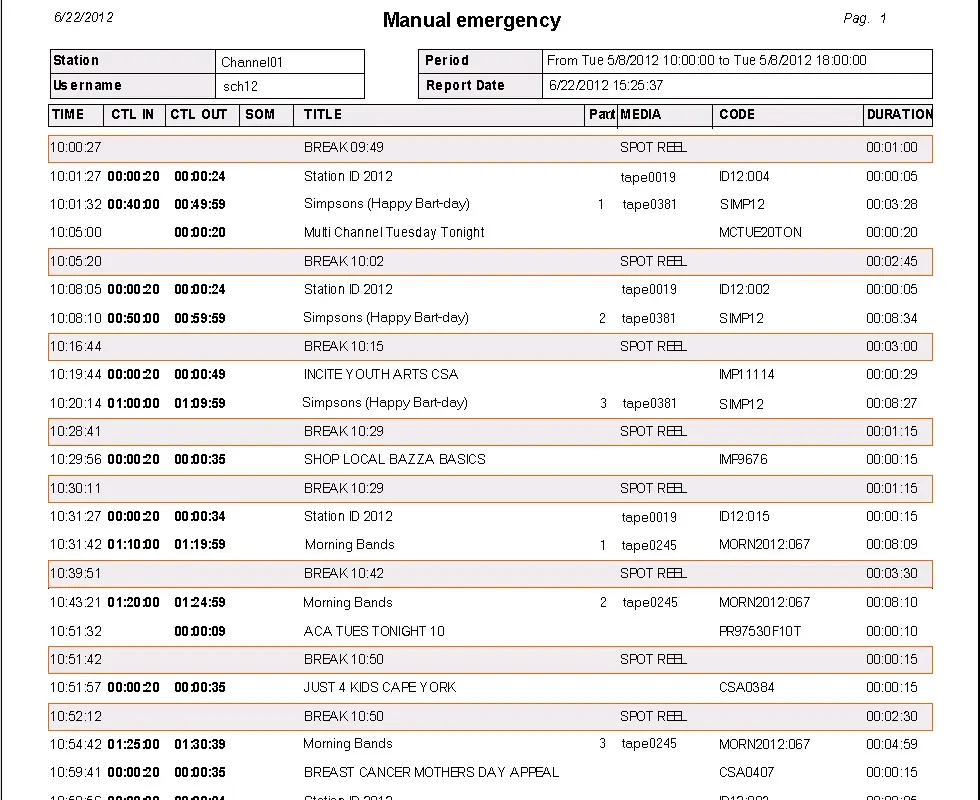Select the BREAK 10:42 row
The image size is (980, 800).
(x=490, y=574)
